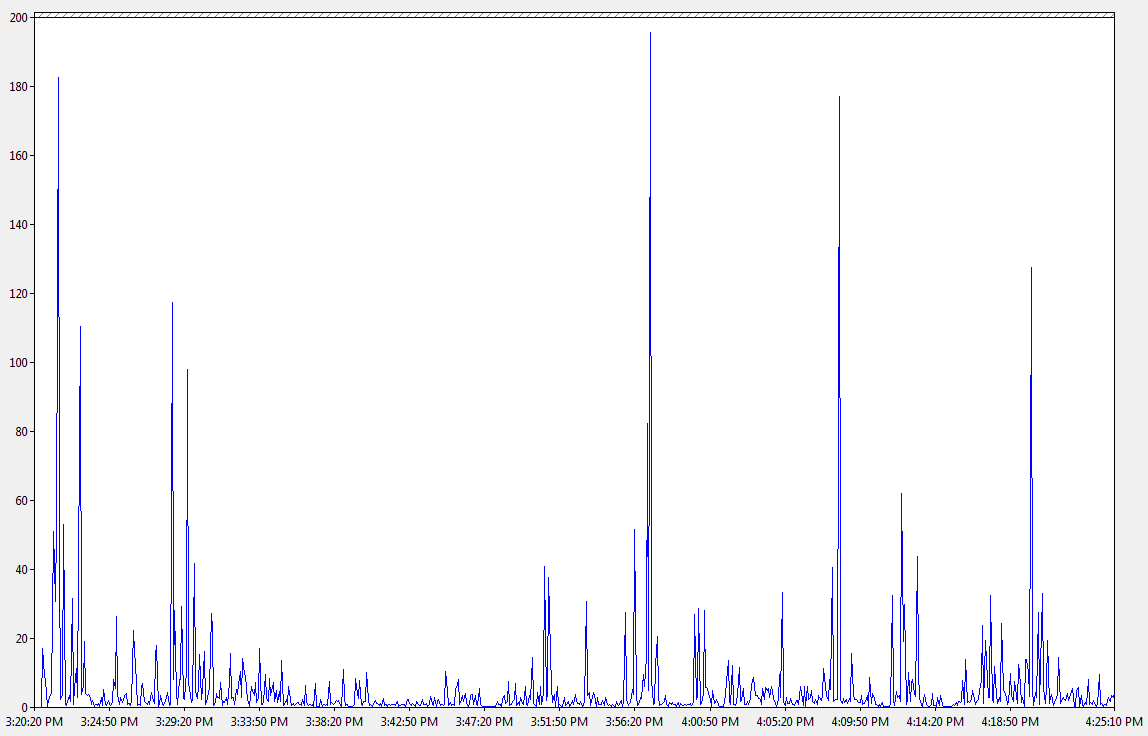The height and width of the screenshot is (736, 1148).
Task: Click the 160 value on the vertical axis
Action: coord(18,156)
